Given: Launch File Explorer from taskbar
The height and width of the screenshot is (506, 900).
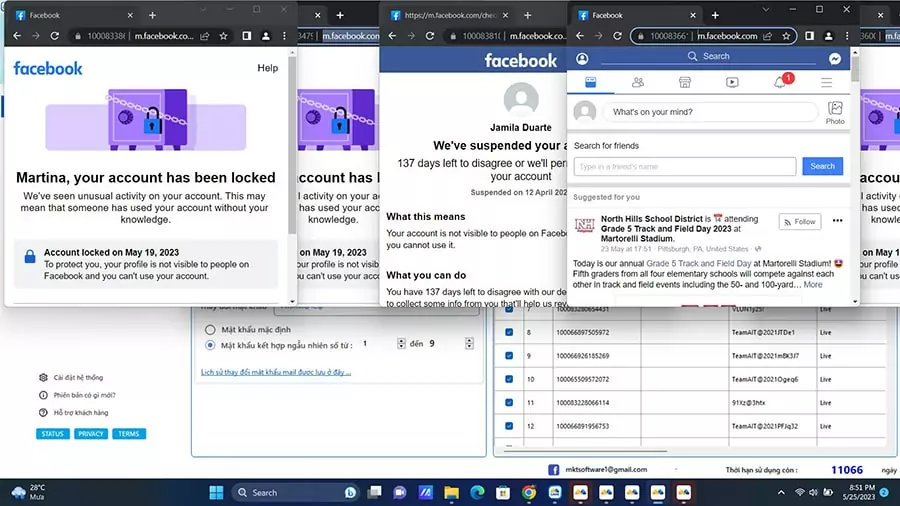Looking at the screenshot, I should [x=452, y=493].
